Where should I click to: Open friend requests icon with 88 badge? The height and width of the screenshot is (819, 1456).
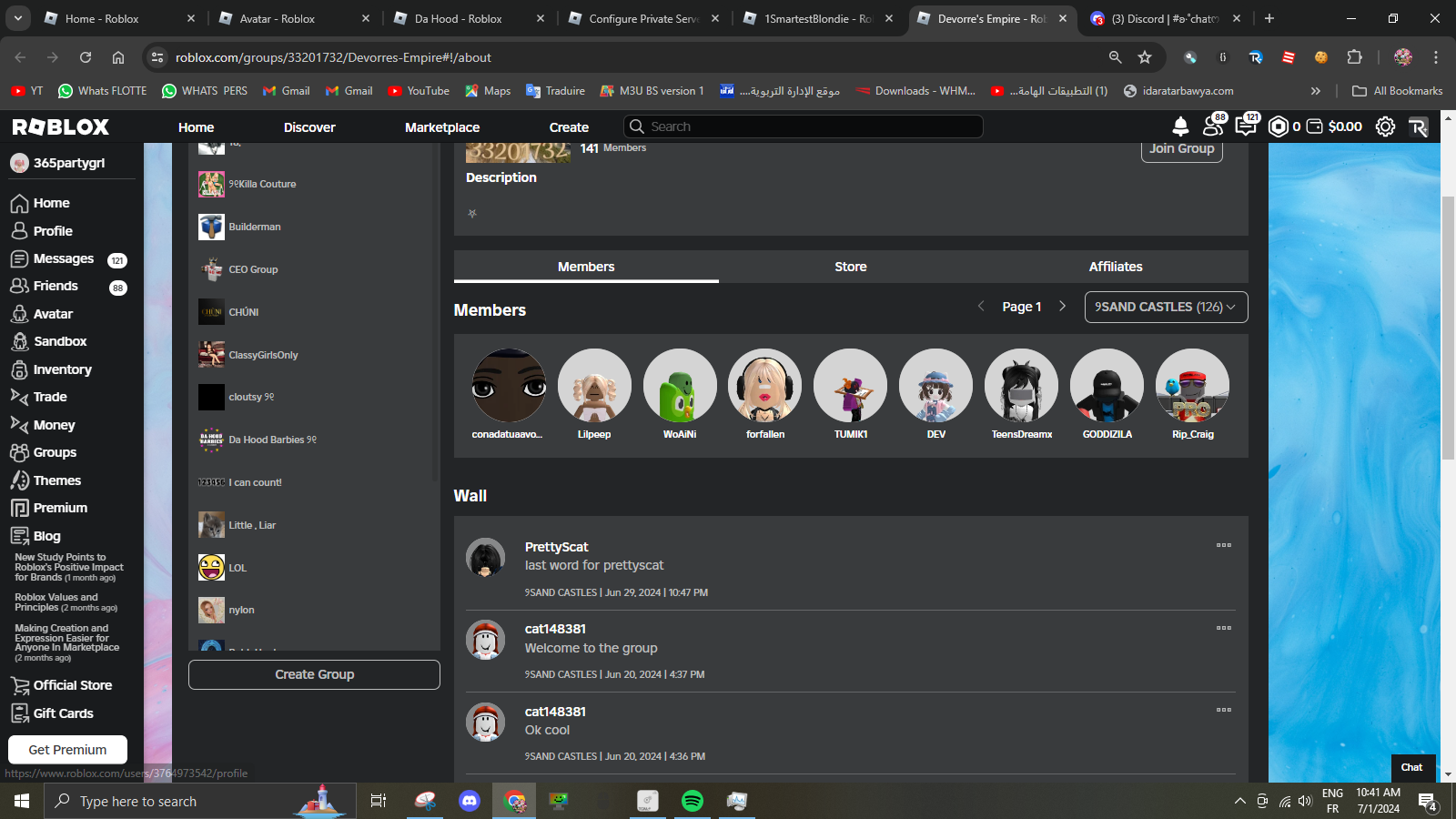[x=1213, y=126]
